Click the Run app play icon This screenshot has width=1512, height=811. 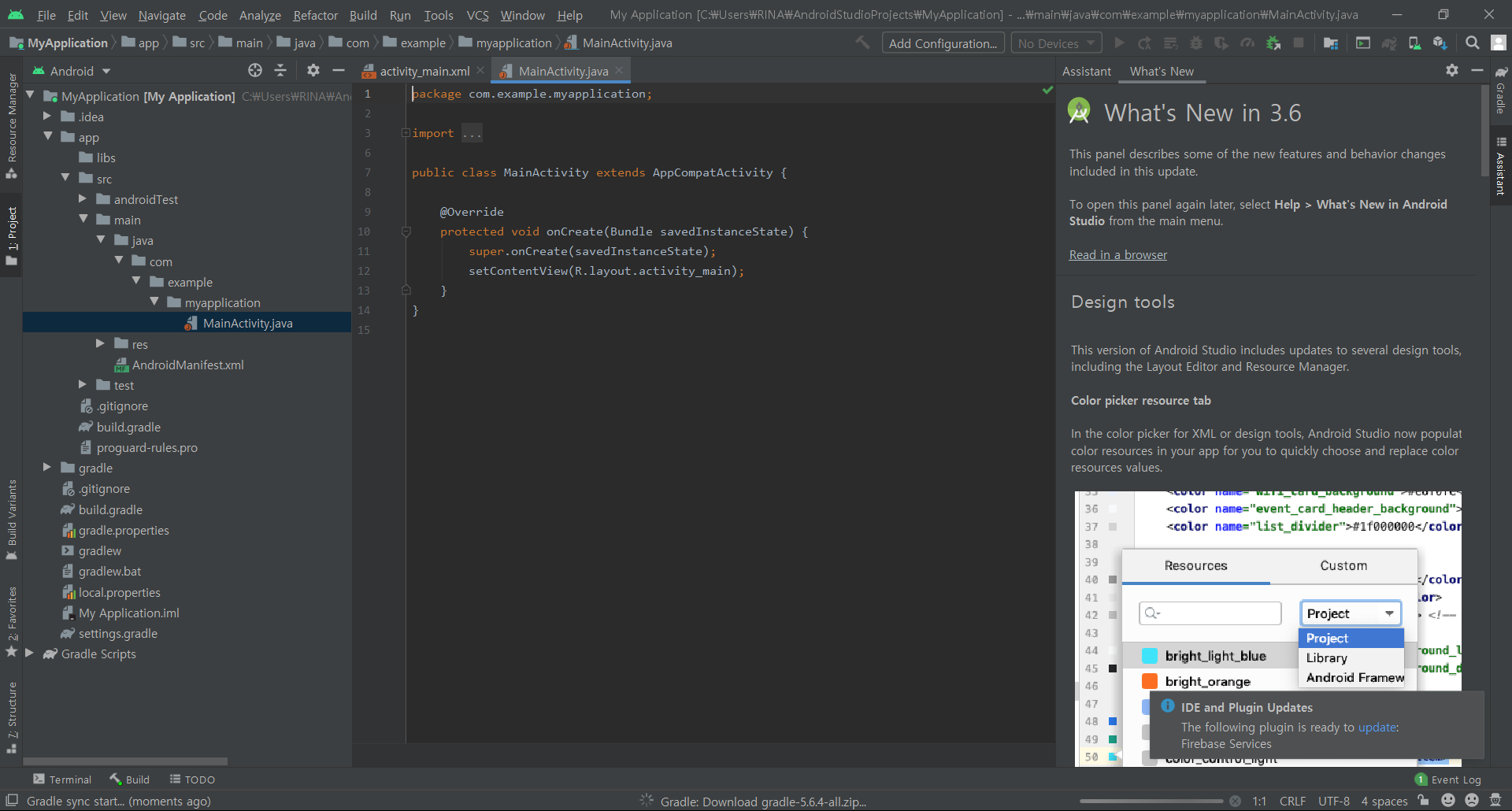pyautogui.click(x=1119, y=43)
